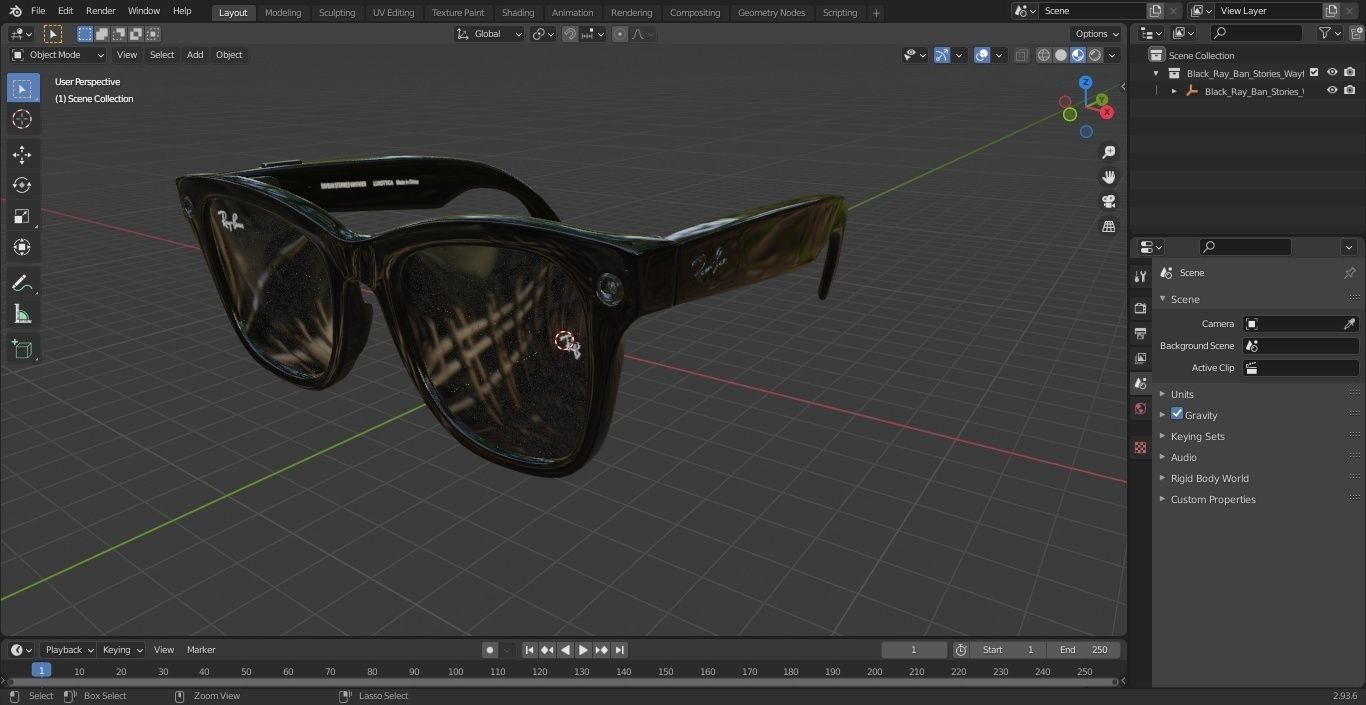Image resolution: width=1366 pixels, height=705 pixels.
Task: Uncheck the Black_Ray_Ban_Stories_Wayf collection exclude checkbox
Action: (1314, 72)
